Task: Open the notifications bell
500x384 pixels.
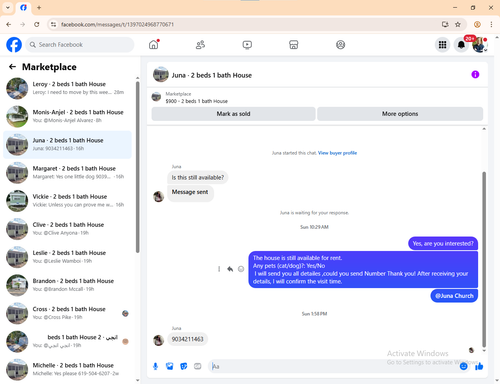Action: (461, 45)
